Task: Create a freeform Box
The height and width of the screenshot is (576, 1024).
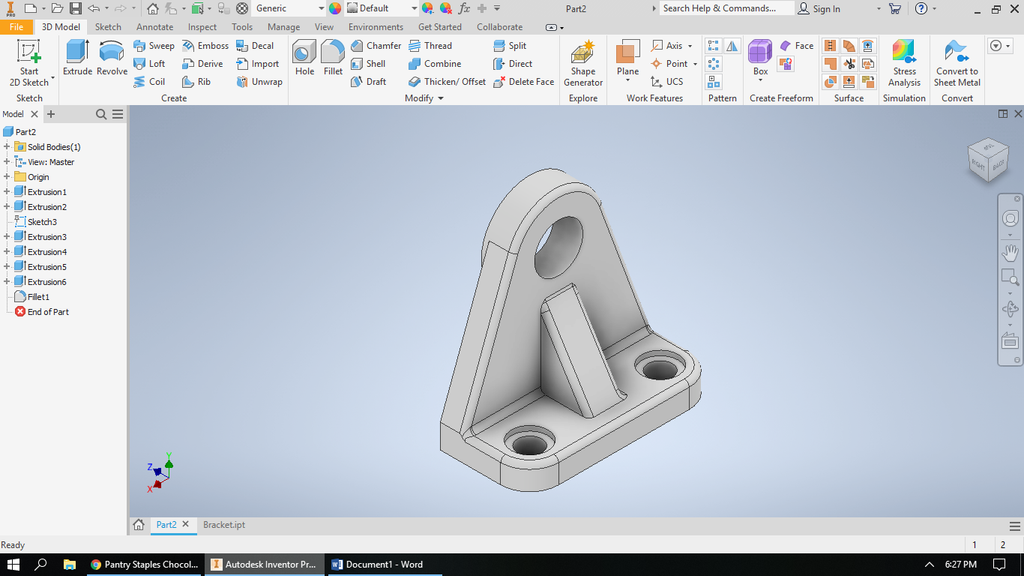Action: point(760,57)
